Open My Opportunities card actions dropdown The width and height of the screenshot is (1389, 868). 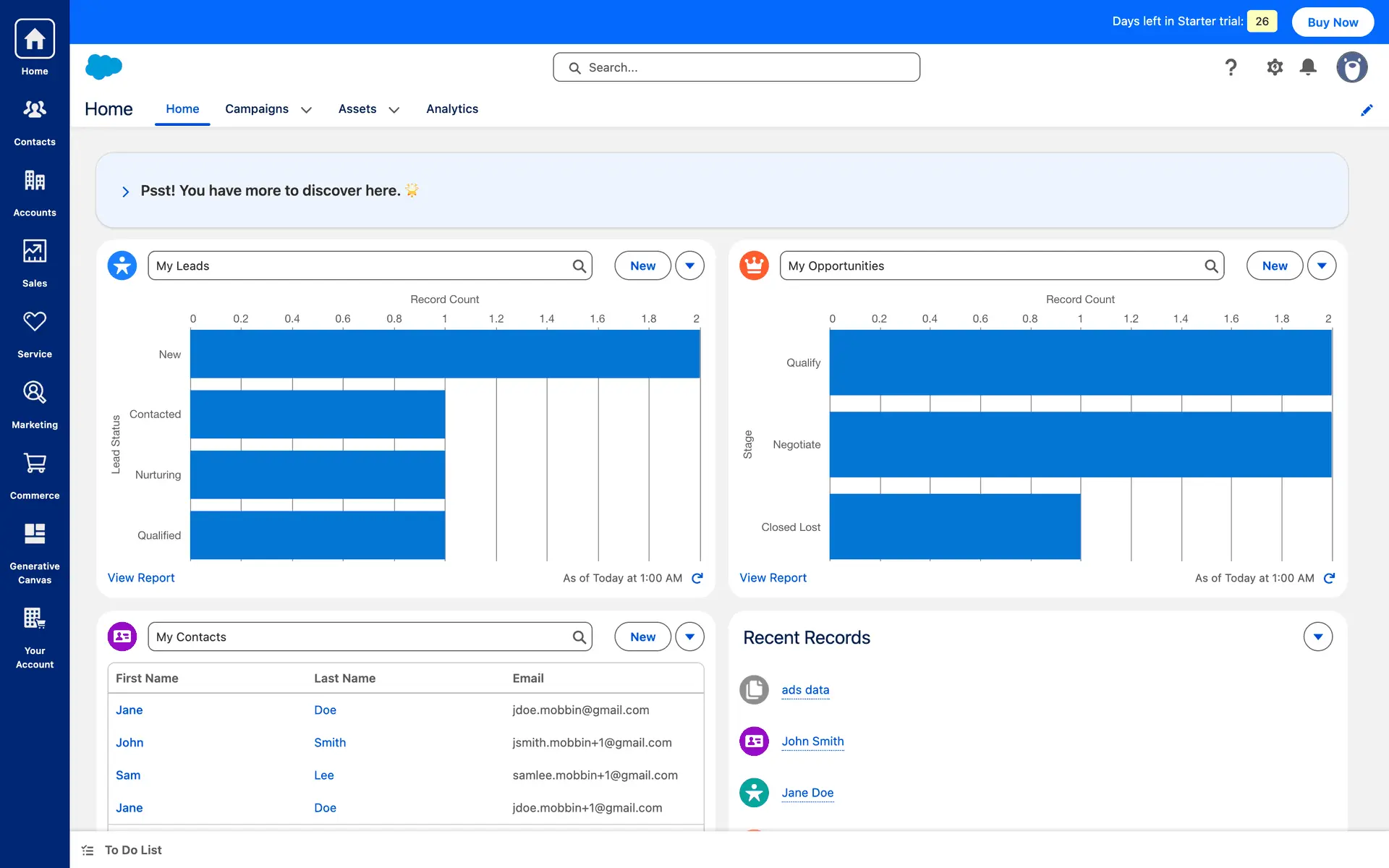coord(1321,265)
